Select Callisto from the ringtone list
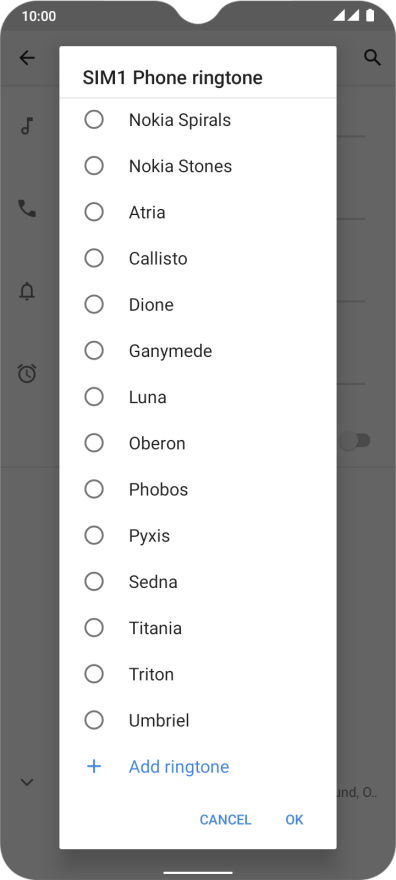396x880 pixels. pos(197,259)
